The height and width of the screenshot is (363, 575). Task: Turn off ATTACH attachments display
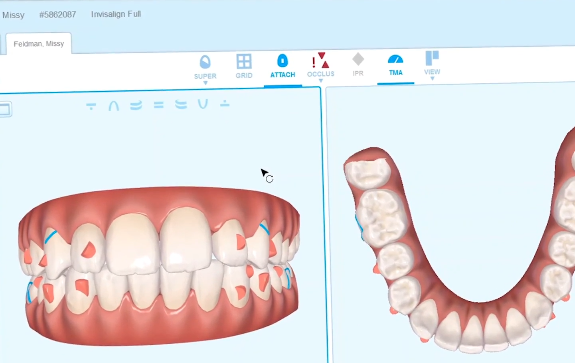(x=283, y=66)
